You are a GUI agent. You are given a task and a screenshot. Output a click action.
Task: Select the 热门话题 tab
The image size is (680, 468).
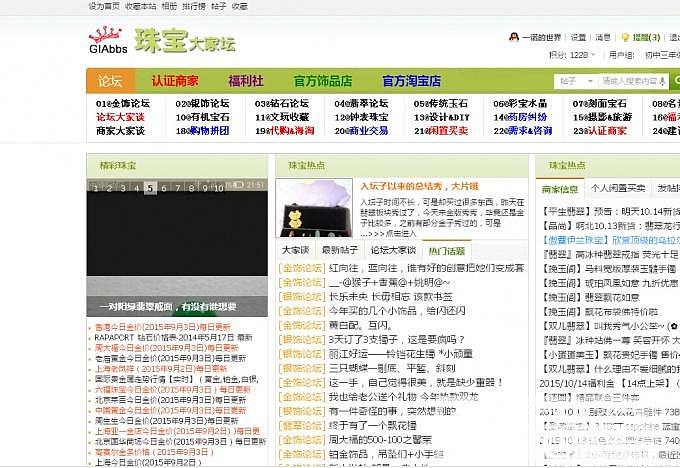(x=447, y=250)
